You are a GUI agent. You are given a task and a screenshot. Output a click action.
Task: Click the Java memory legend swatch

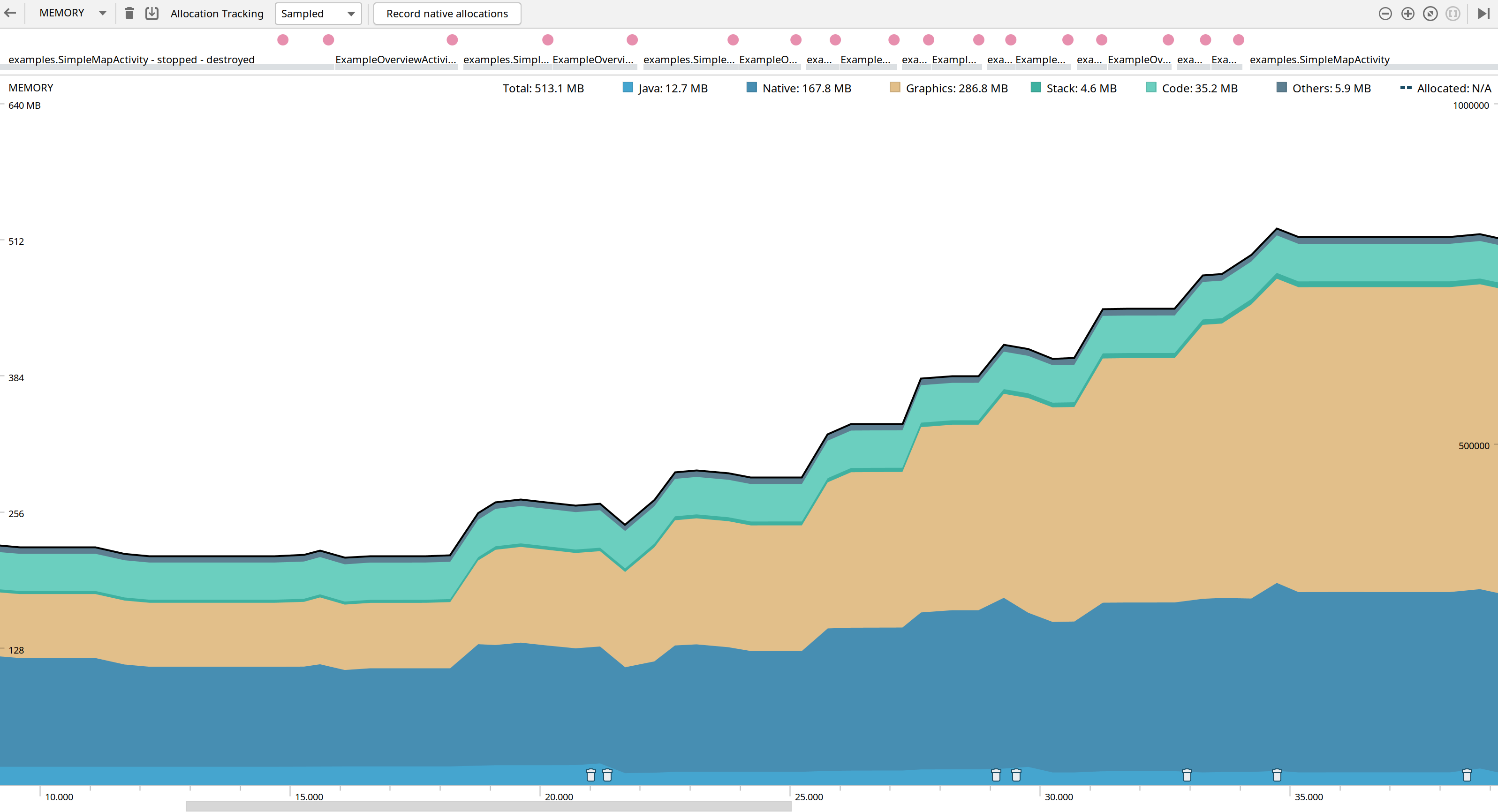click(627, 88)
